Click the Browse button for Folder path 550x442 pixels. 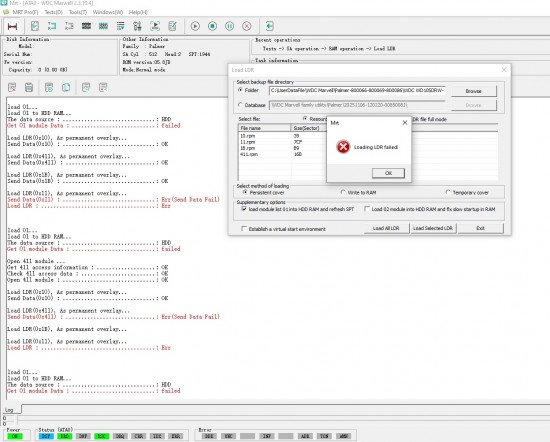click(474, 91)
